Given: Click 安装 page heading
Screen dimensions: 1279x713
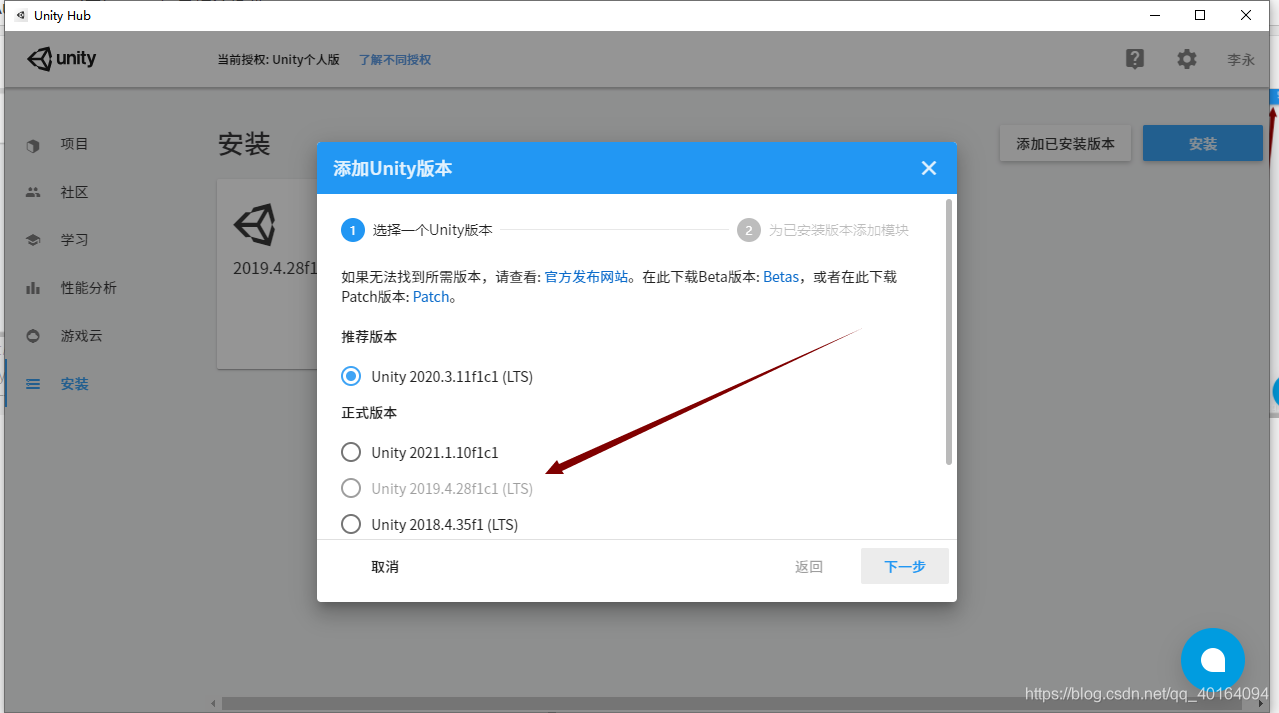Looking at the screenshot, I should point(244,144).
